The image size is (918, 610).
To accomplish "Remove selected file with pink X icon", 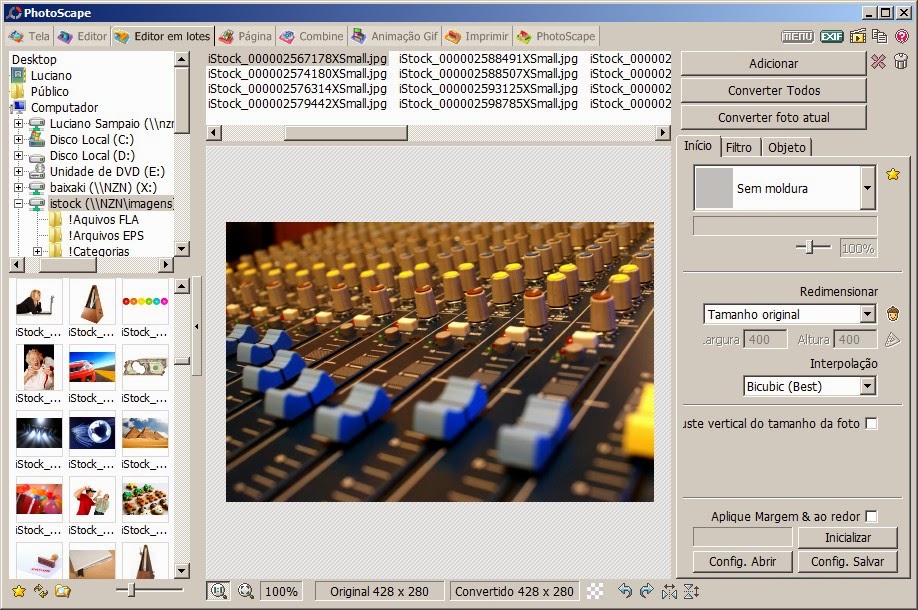I will [878, 61].
